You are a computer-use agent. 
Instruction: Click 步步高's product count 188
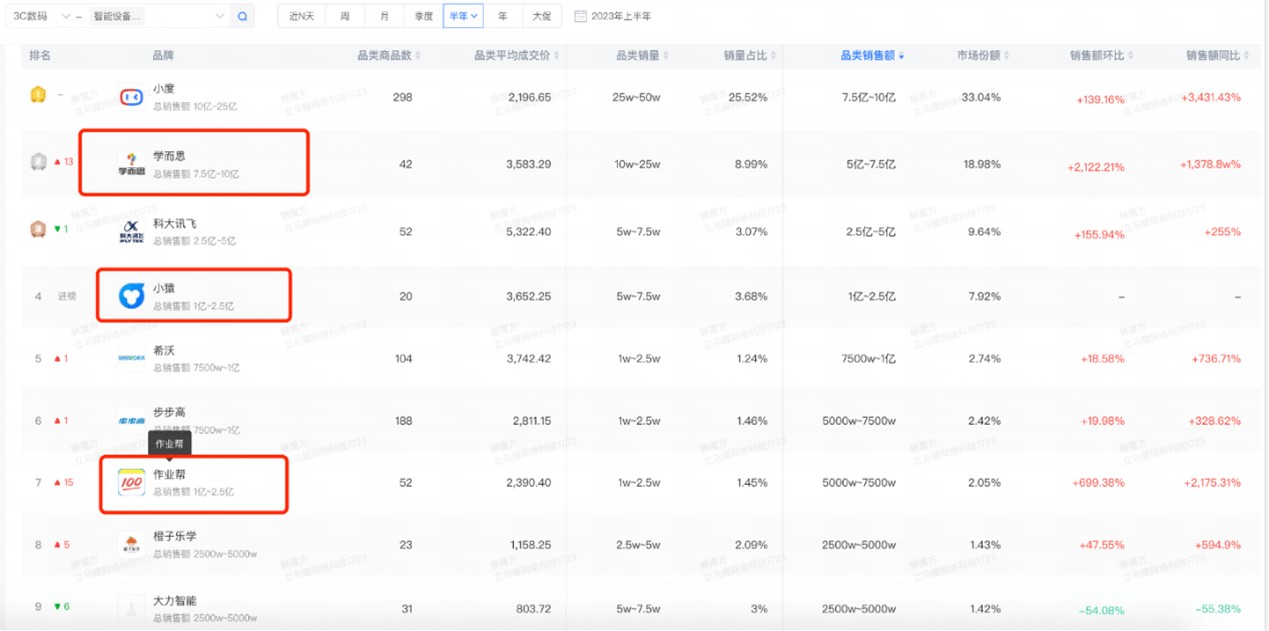403,421
